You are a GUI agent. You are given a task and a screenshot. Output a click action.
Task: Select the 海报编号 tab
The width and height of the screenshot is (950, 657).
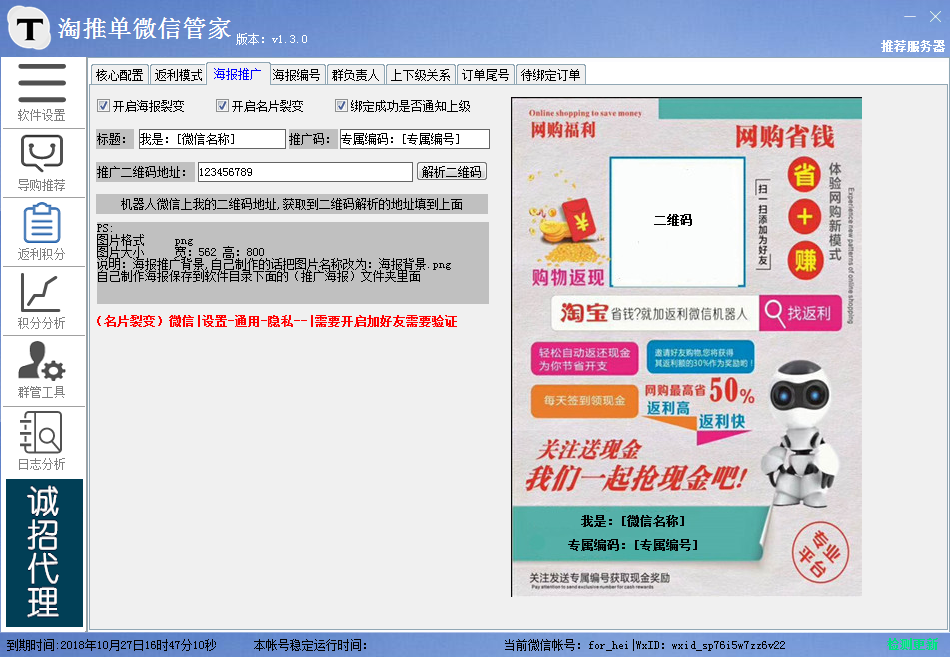297,73
